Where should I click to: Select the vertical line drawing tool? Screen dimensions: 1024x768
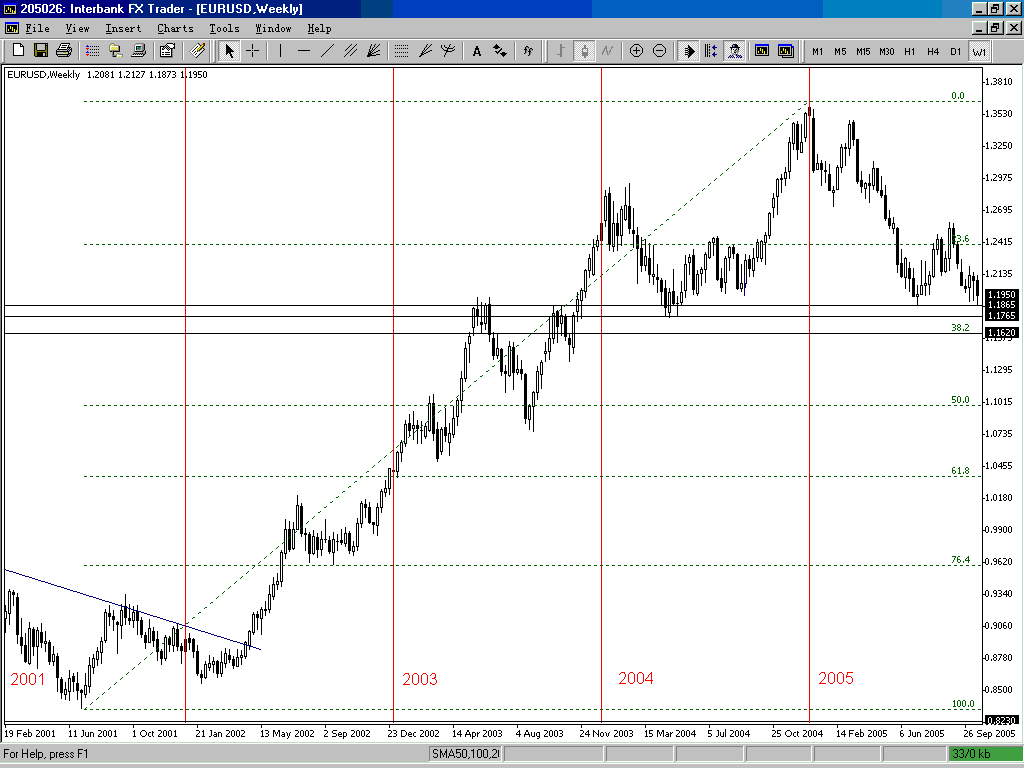tap(279, 51)
